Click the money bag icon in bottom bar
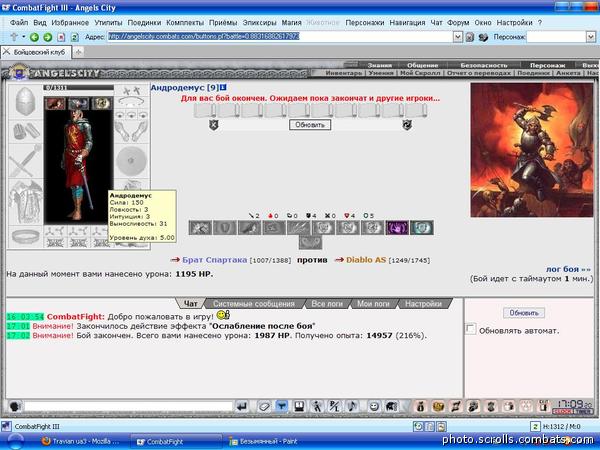The height and width of the screenshot is (450, 600). tap(421, 406)
